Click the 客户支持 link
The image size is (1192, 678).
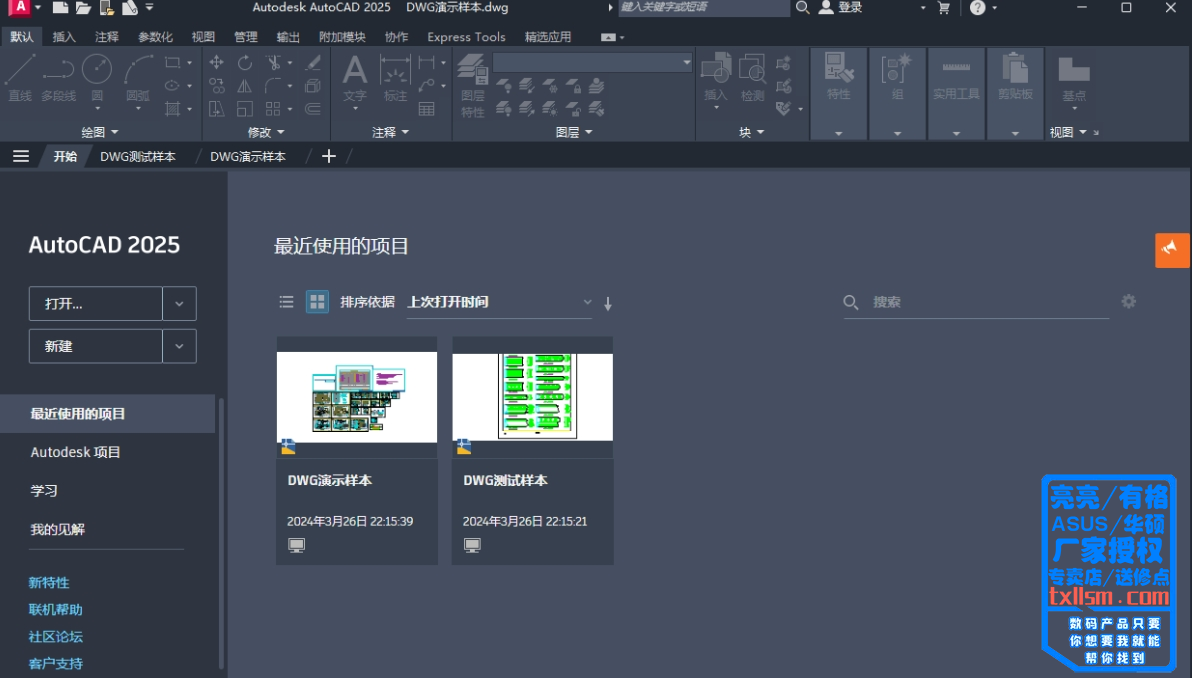point(55,663)
